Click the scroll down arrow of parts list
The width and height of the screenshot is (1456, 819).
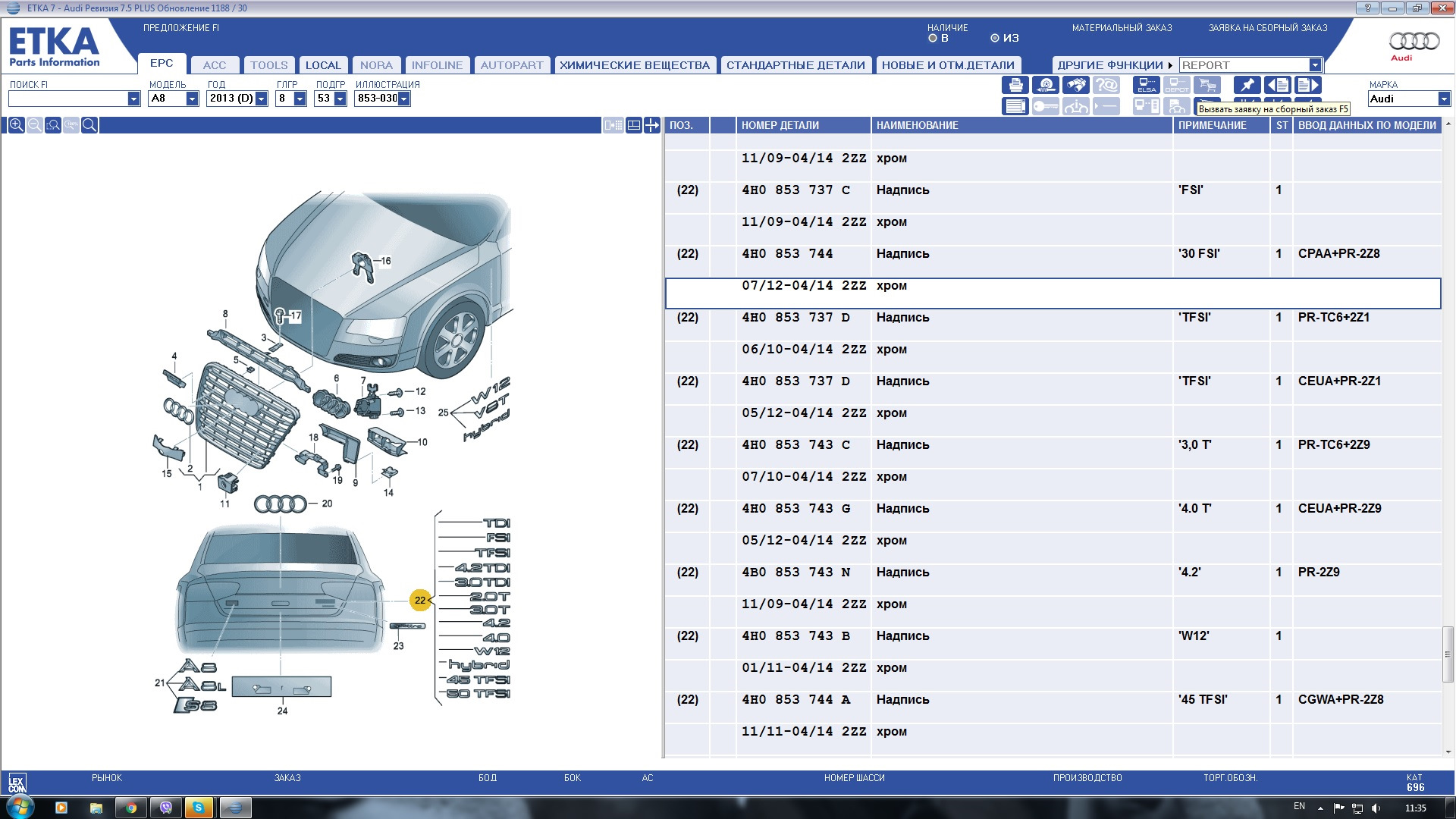[1448, 752]
